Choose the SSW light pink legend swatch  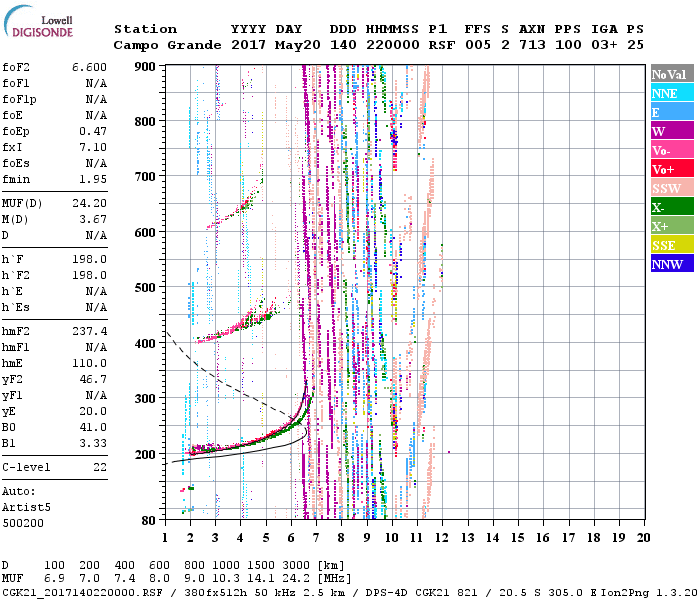672,188
